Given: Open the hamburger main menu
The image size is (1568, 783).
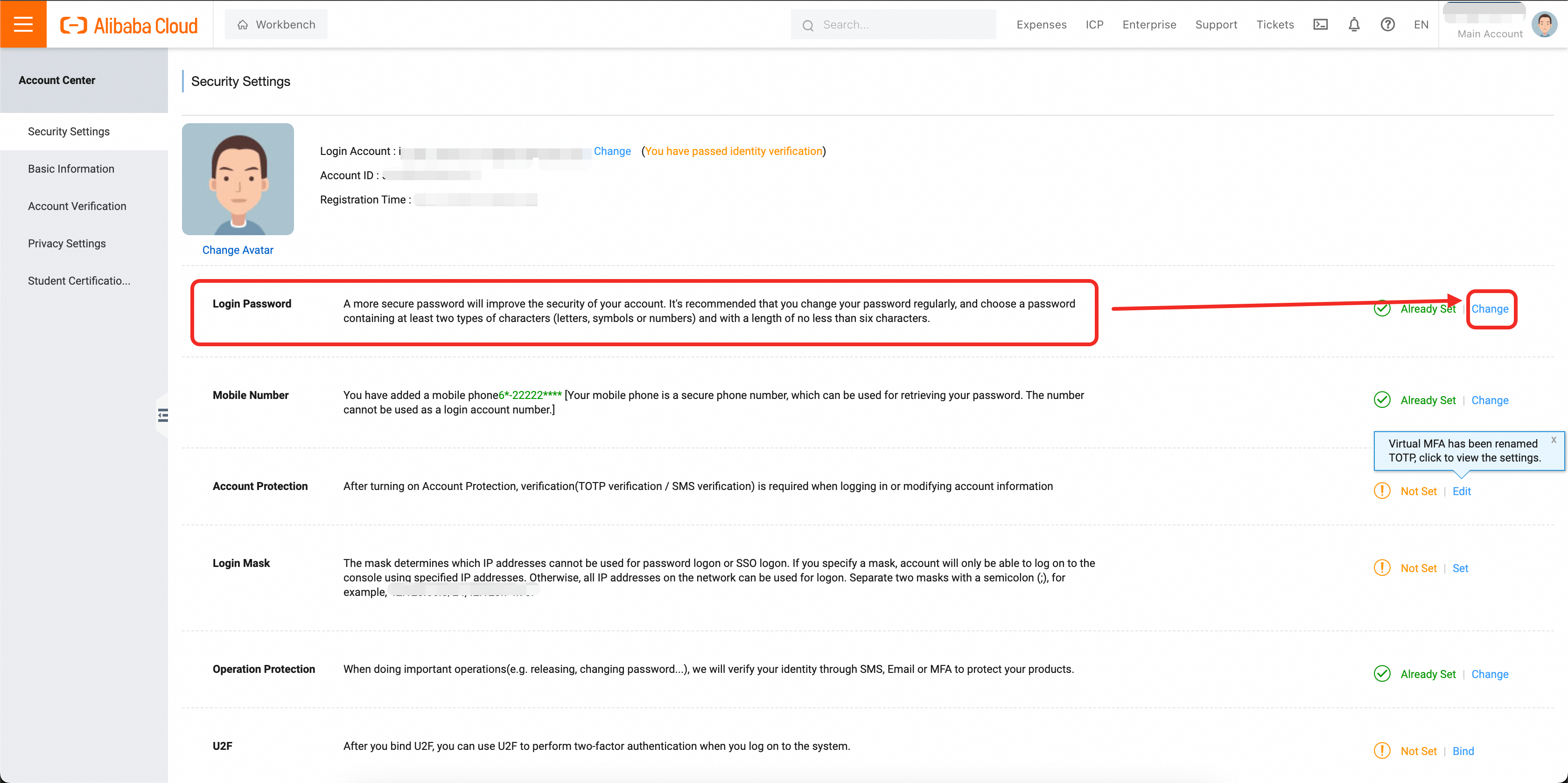Looking at the screenshot, I should point(23,24).
